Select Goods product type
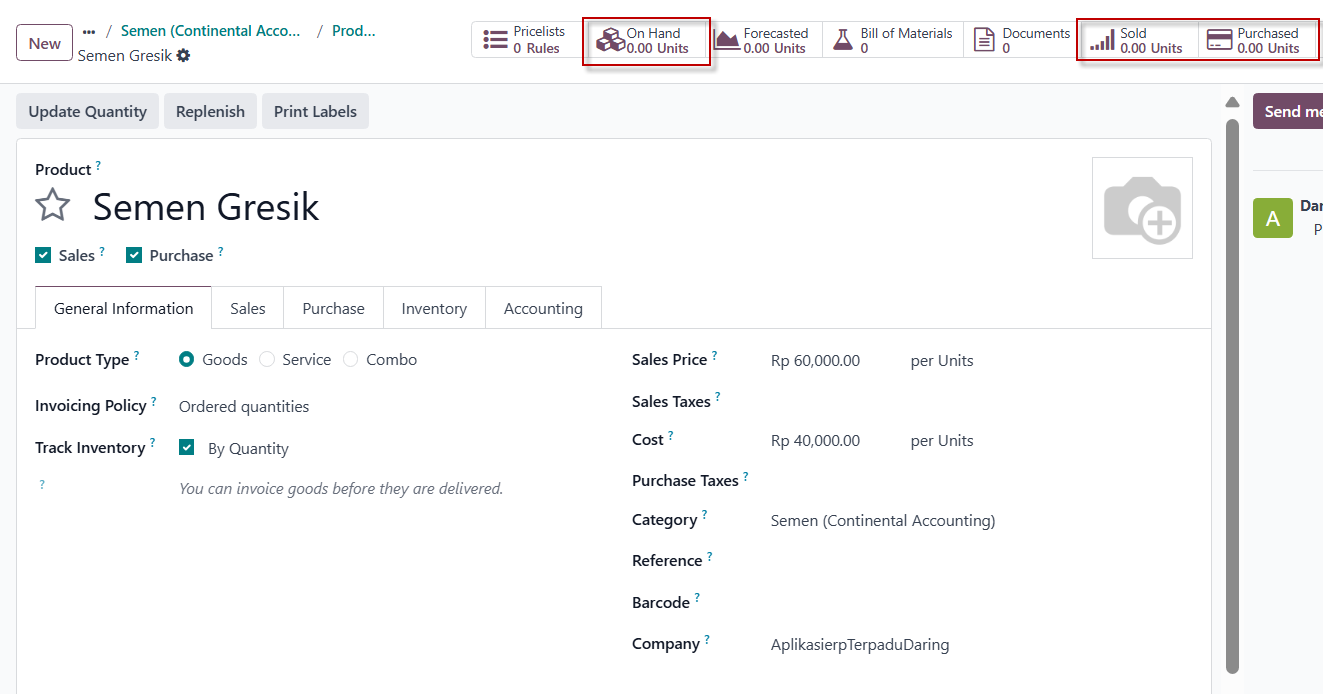Viewport: 1323px width, 694px height. [x=186, y=359]
